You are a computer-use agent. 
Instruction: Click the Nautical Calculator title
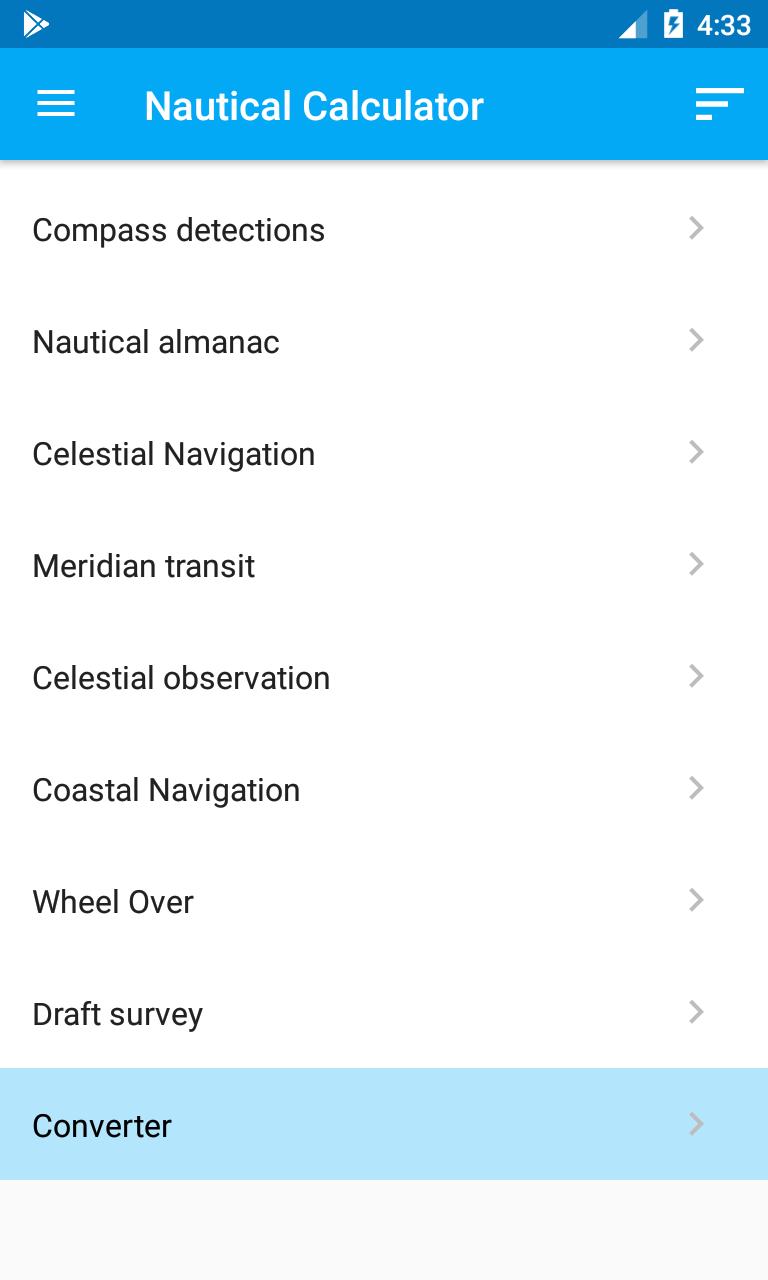pos(314,106)
